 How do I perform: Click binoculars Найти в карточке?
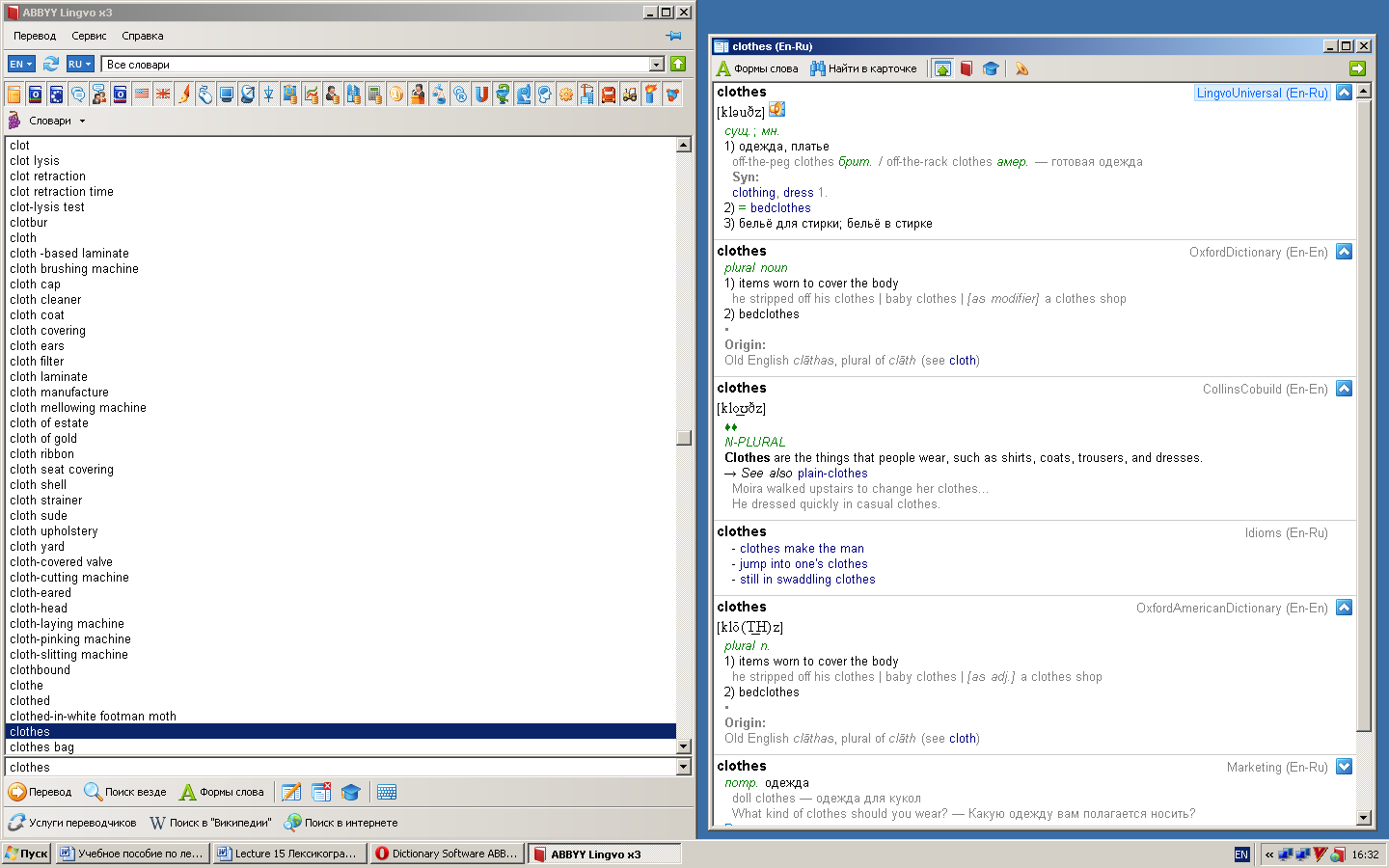863,68
